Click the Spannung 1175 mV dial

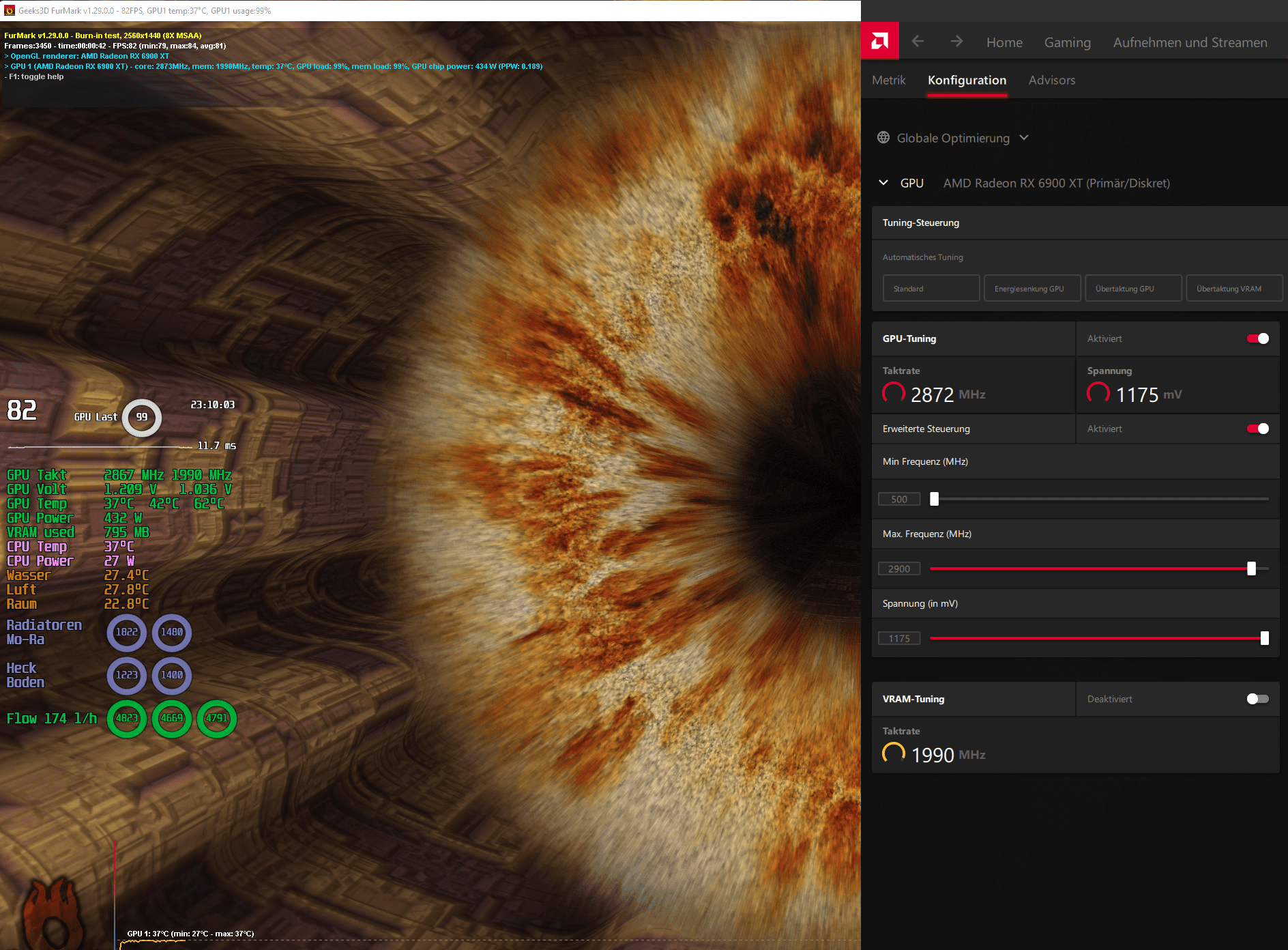[1098, 393]
